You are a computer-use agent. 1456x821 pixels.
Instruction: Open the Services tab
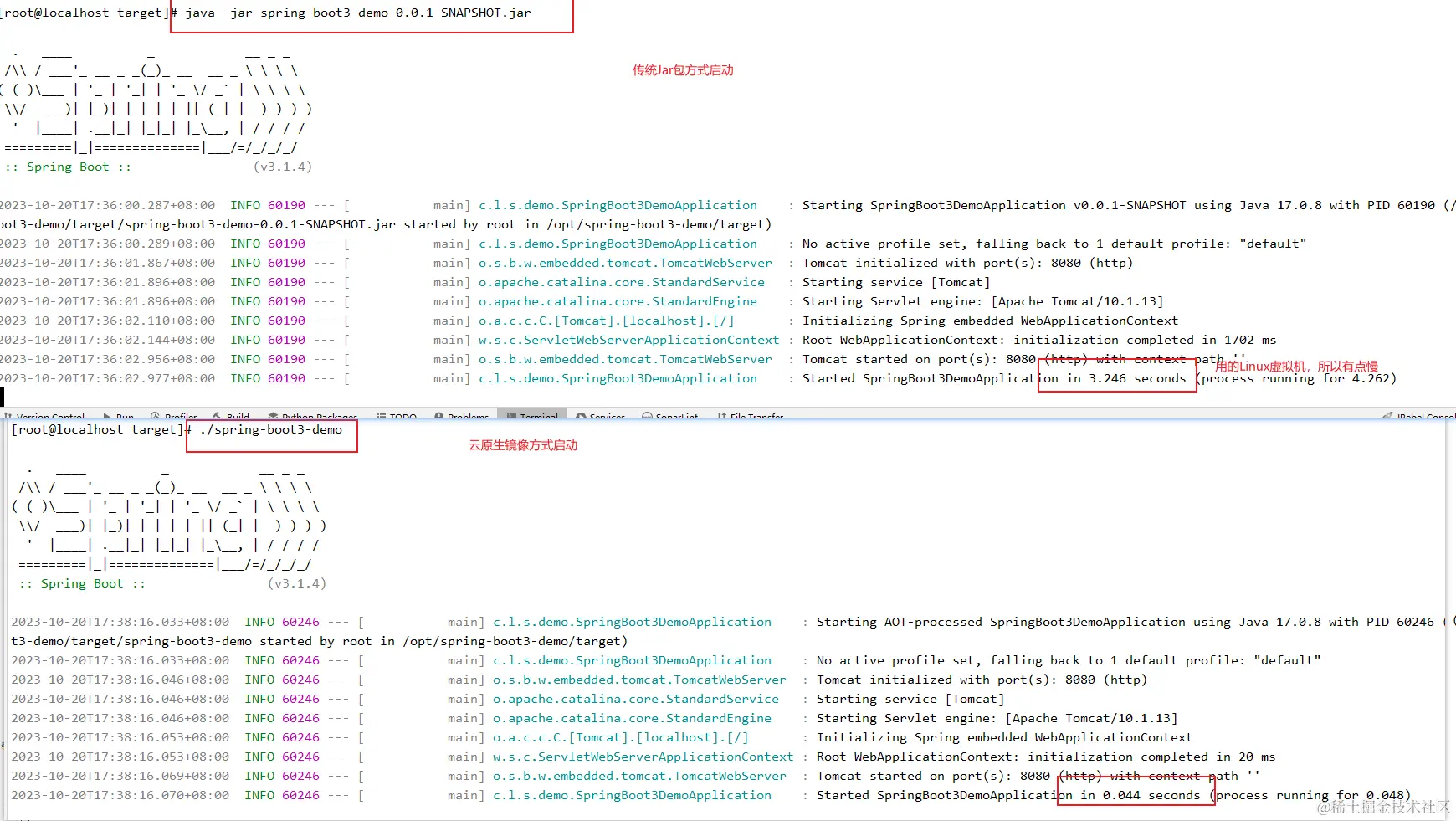(x=601, y=416)
